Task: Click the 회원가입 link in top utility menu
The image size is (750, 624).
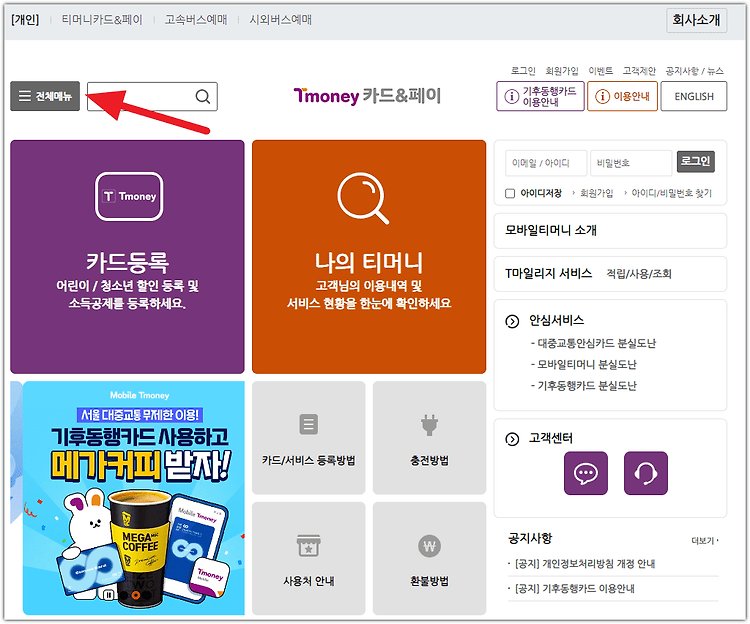Action: pyautogui.click(x=562, y=71)
